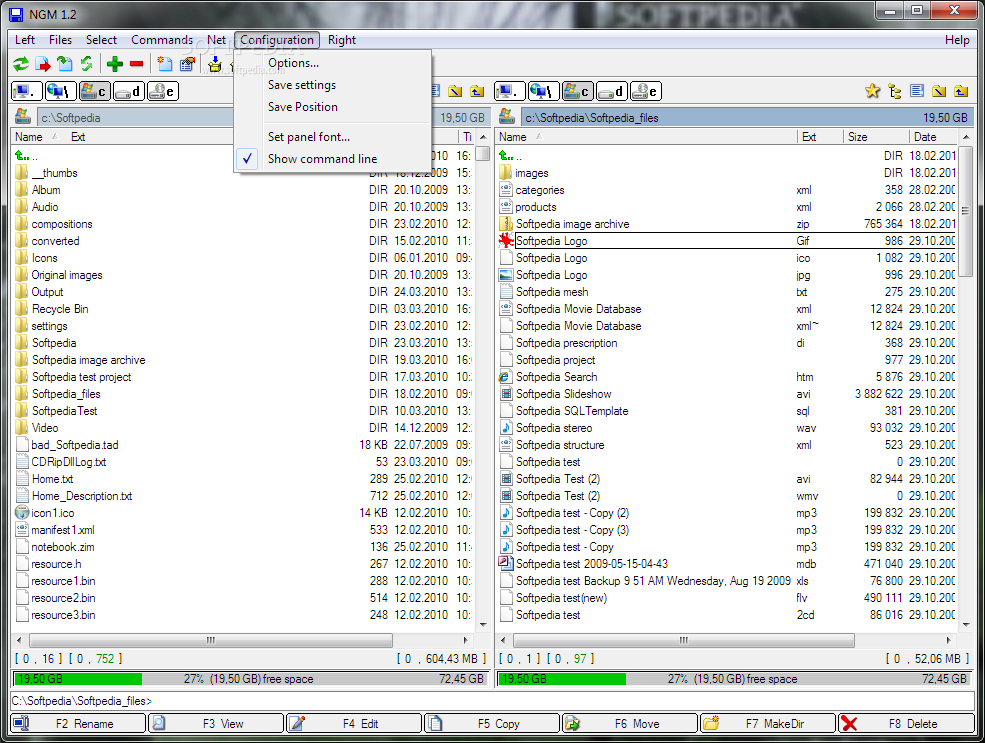The image size is (985, 743).
Task: Click the F5 Copy button
Action: pos(492,723)
